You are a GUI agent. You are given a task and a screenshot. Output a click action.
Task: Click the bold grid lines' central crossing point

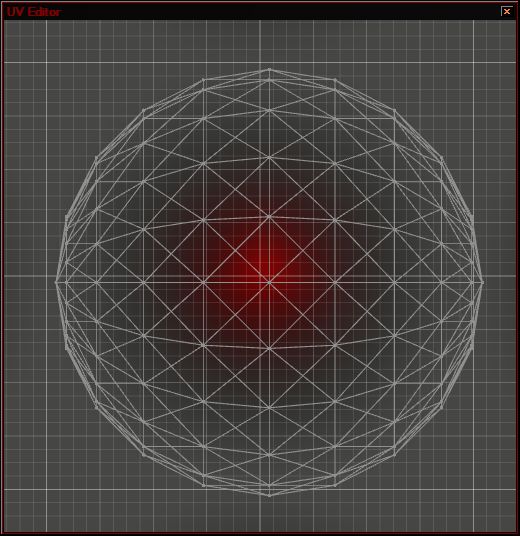tap(260, 276)
